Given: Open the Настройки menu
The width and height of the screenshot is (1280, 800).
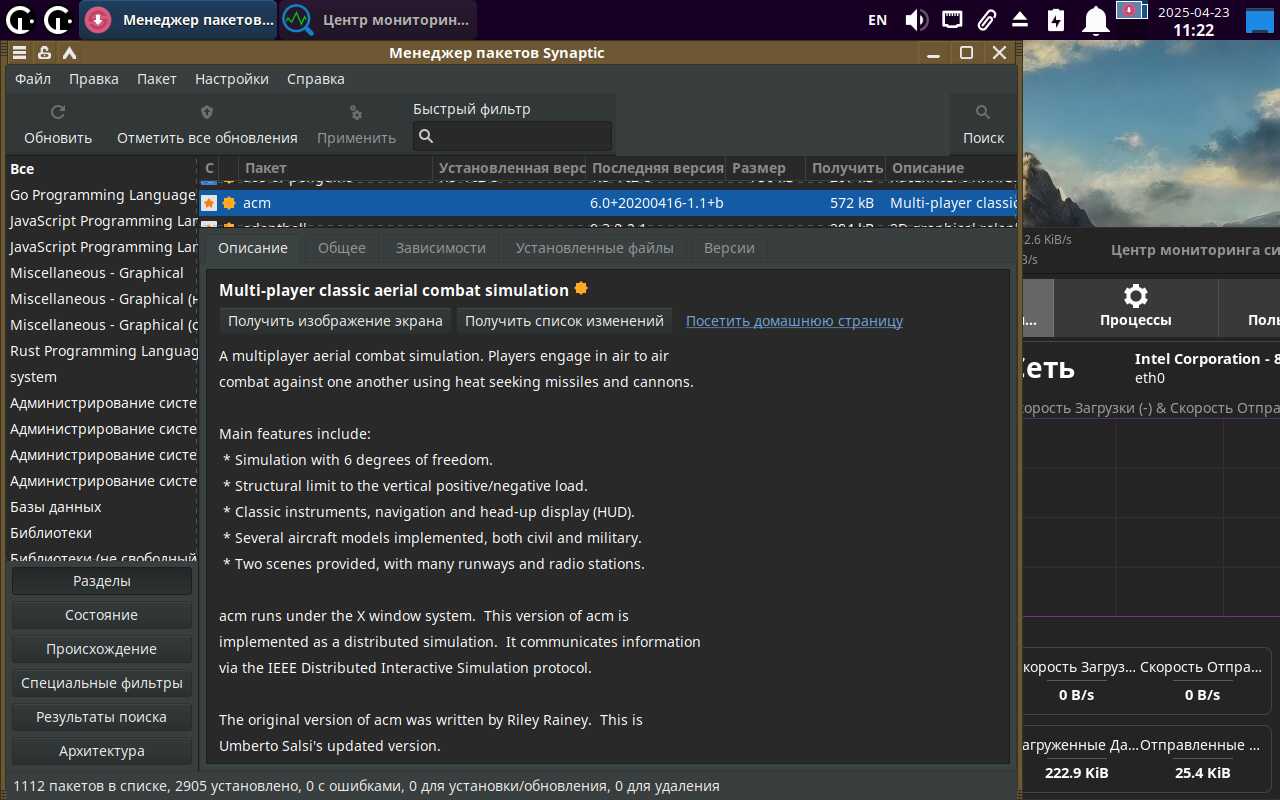Looking at the screenshot, I should (231, 79).
